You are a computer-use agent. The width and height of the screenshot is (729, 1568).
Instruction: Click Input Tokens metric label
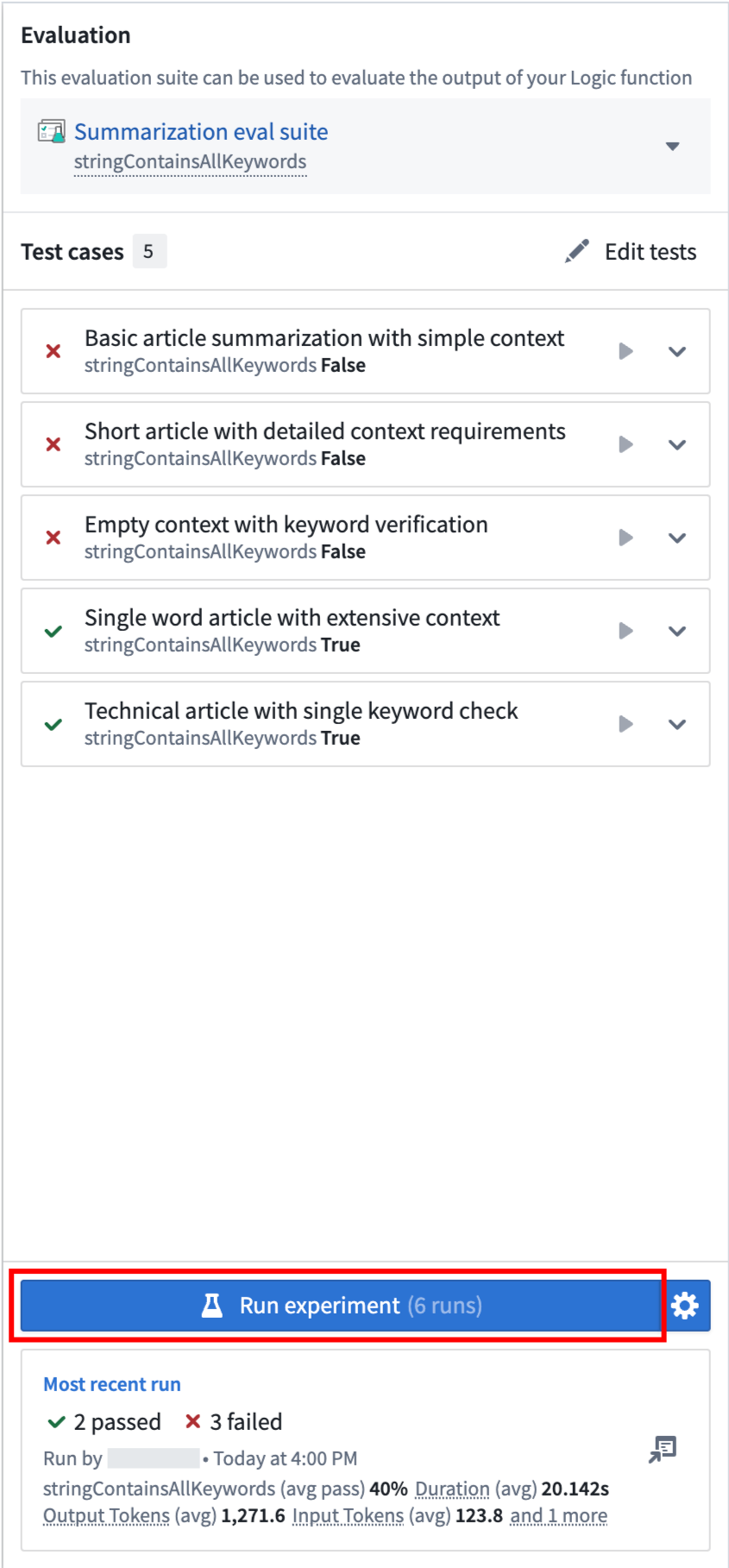point(348,1515)
